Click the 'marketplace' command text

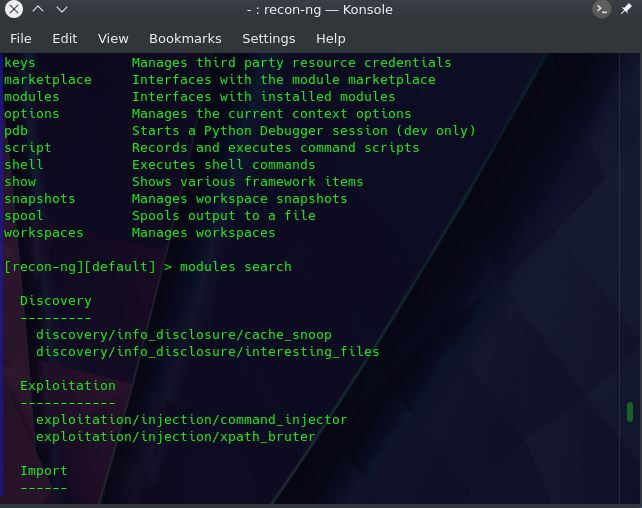[48, 80]
